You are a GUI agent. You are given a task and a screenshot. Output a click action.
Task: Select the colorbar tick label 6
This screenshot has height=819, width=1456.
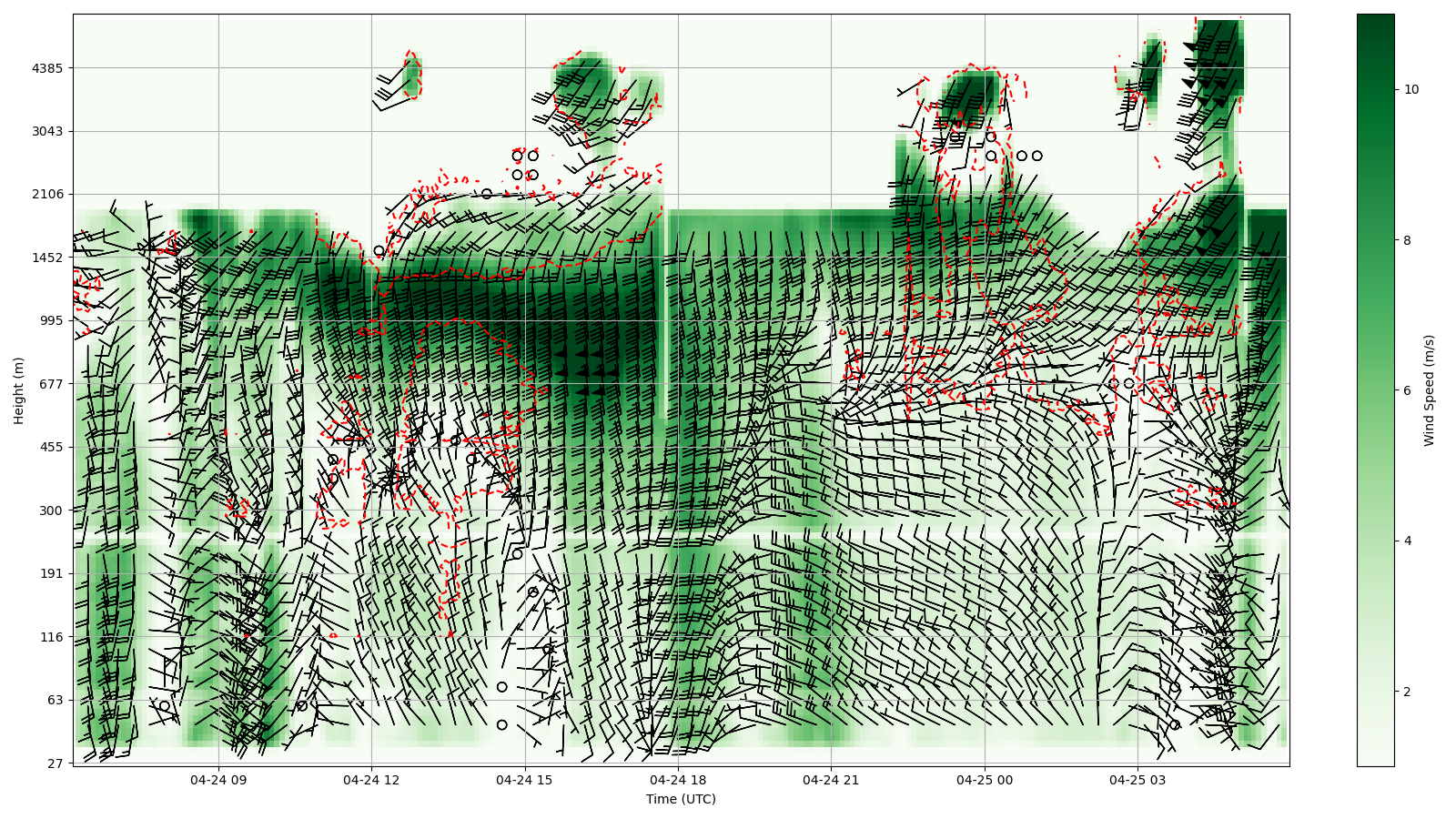click(x=1408, y=390)
